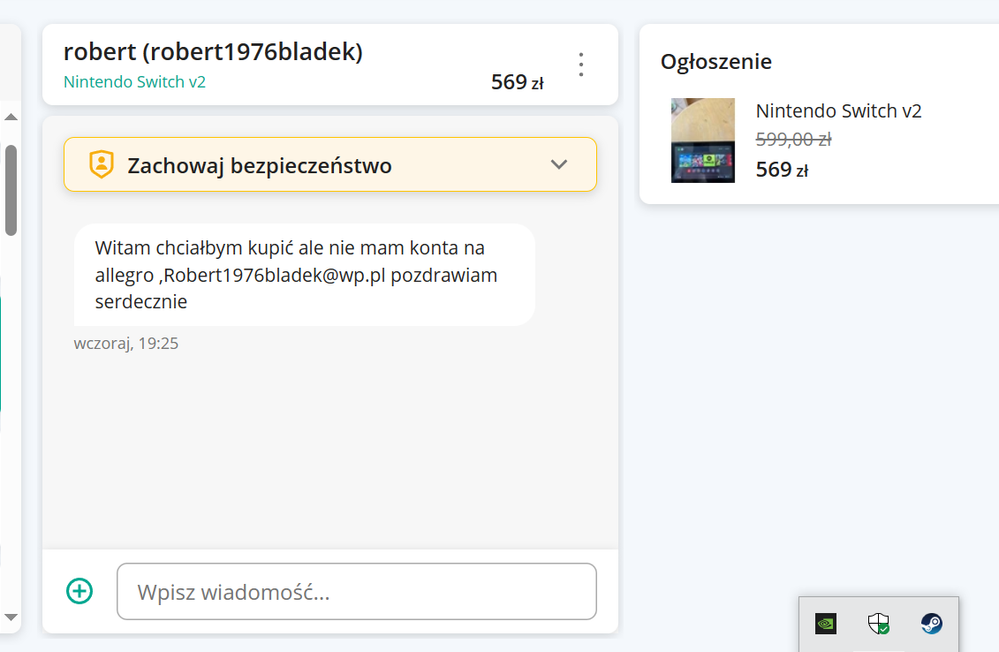Open Windows Security shield tray icon

pos(879,623)
